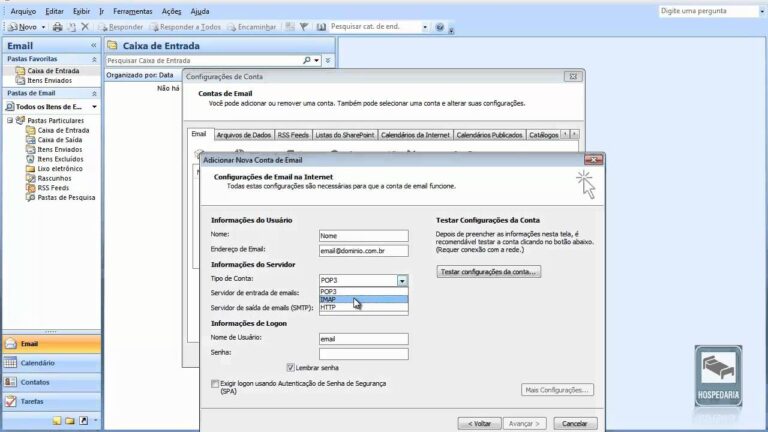Switch to RSS Feeds tab in account settings
Image resolution: width=768 pixels, height=432 pixels.
pyautogui.click(x=293, y=135)
